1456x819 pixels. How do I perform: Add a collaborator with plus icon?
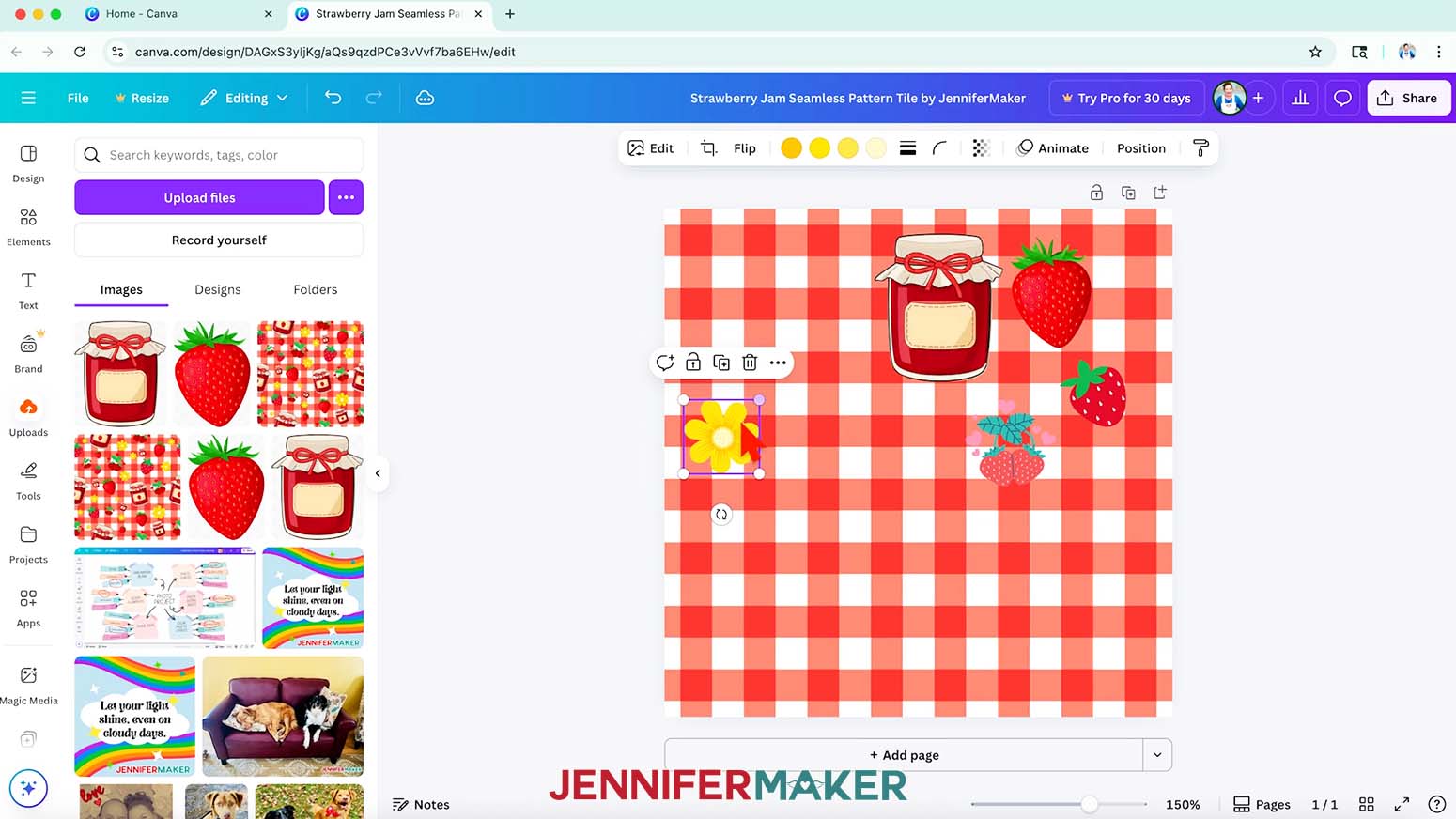[x=1258, y=98]
